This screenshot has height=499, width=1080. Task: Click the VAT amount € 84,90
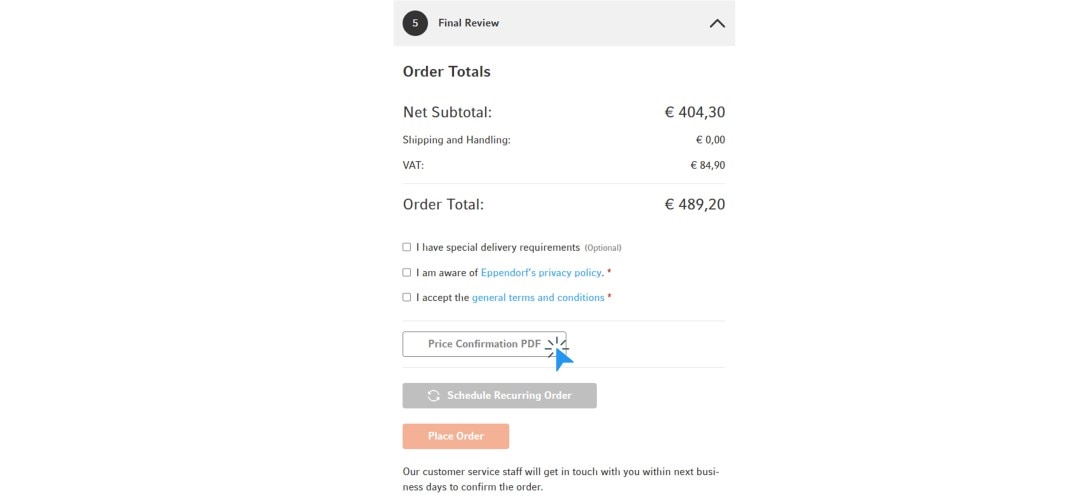coord(707,165)
